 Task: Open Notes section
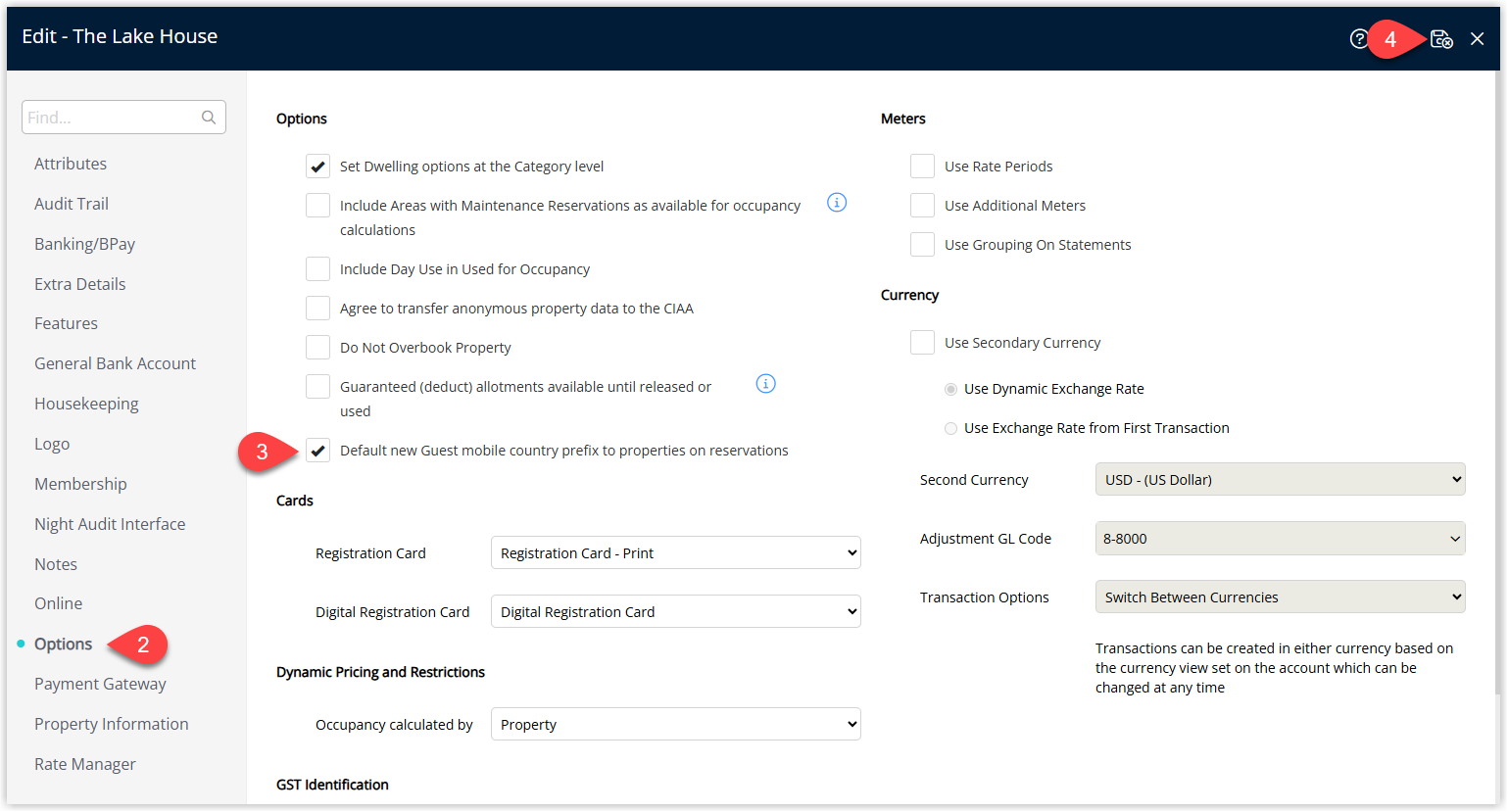[x=56, y=564]
